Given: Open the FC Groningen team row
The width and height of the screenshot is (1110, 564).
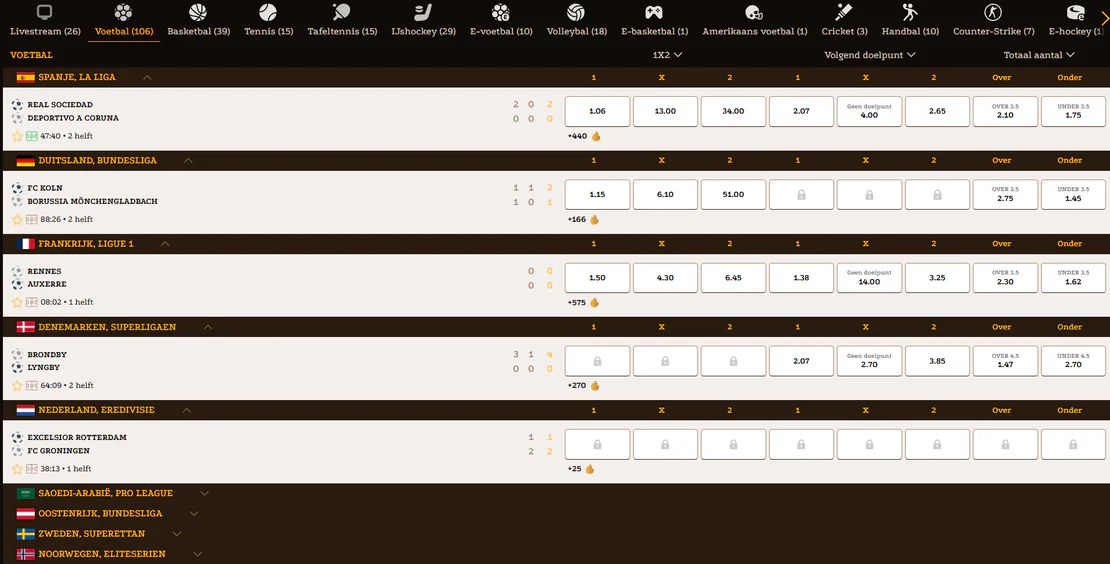Looking at the screenshot, I should (x=58, y=450).
